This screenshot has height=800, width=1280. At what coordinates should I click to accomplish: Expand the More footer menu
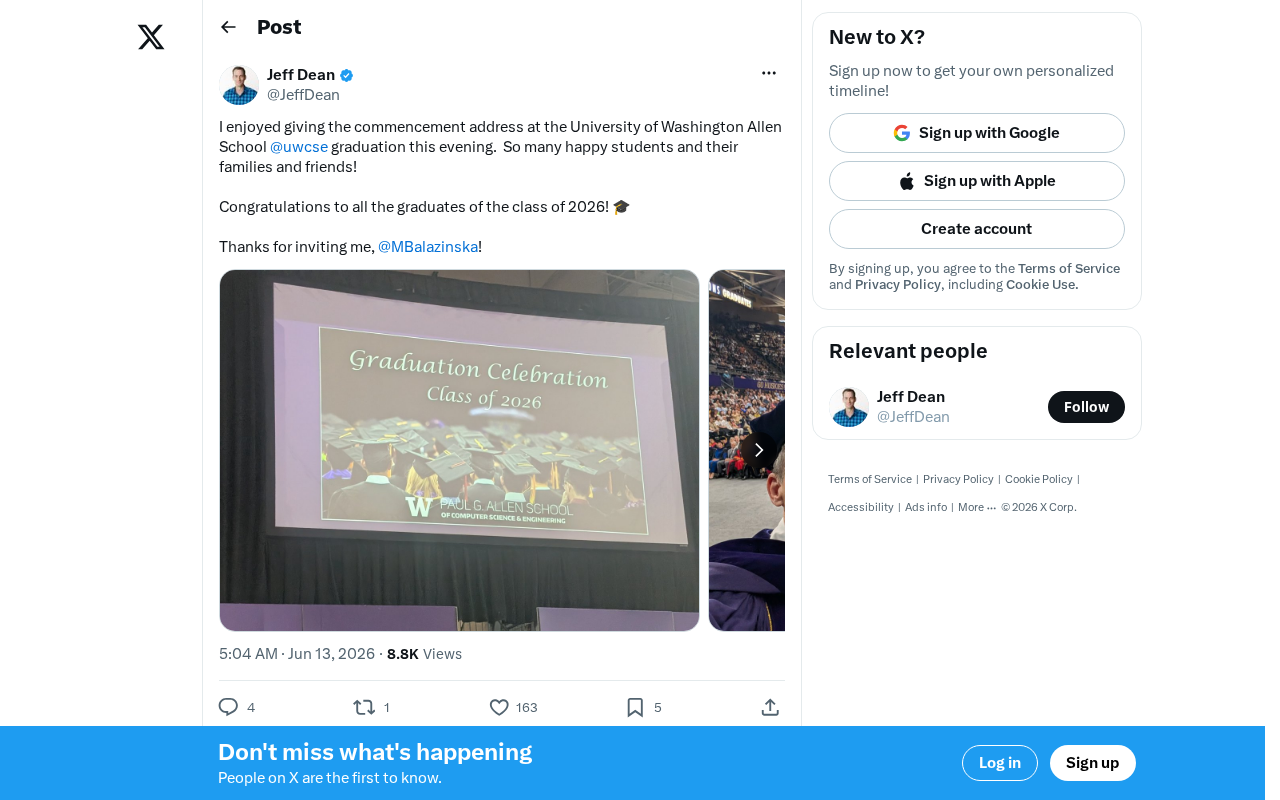pos(977,507)
